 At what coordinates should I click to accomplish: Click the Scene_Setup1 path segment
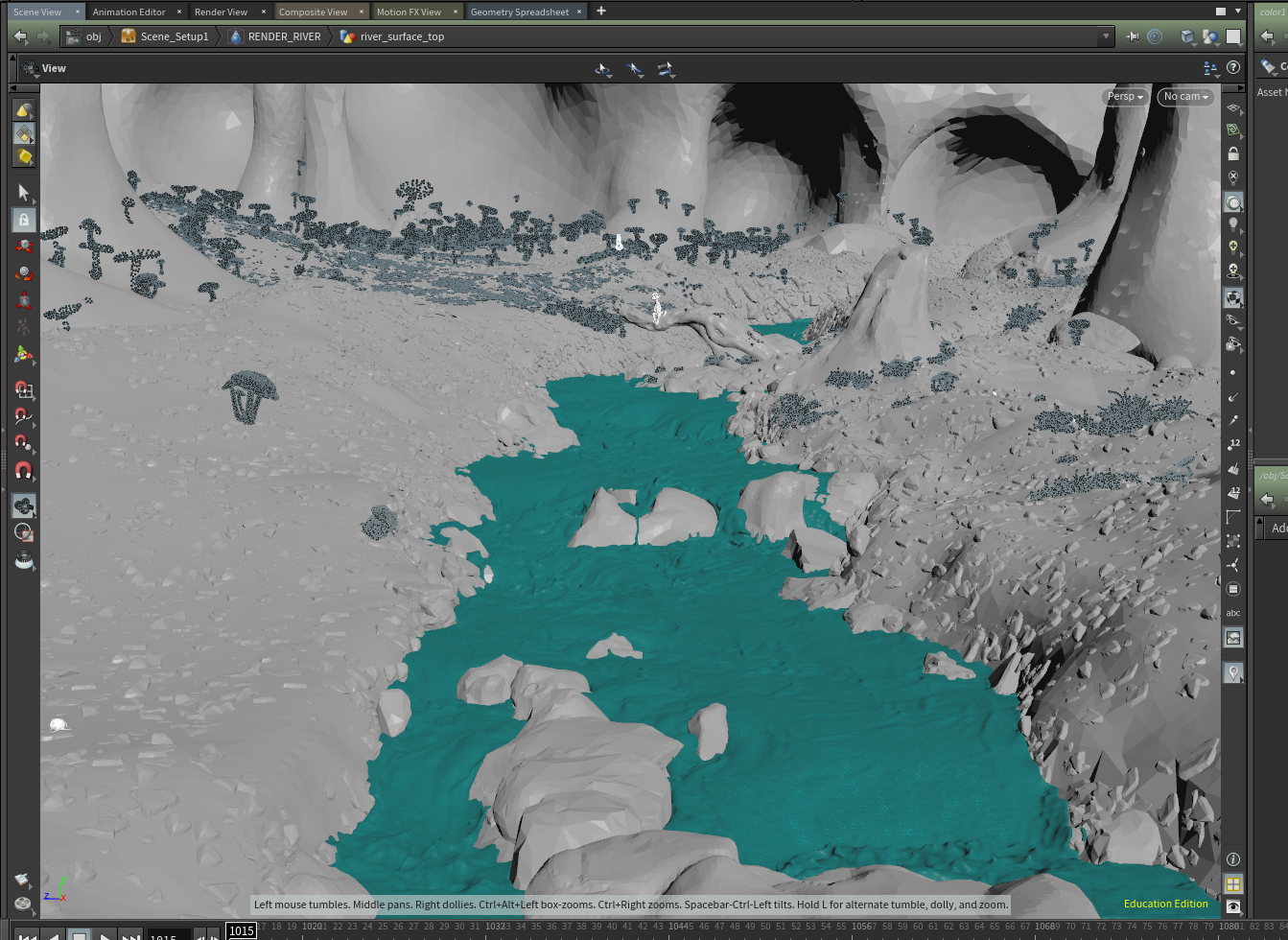tap(174, 36)
